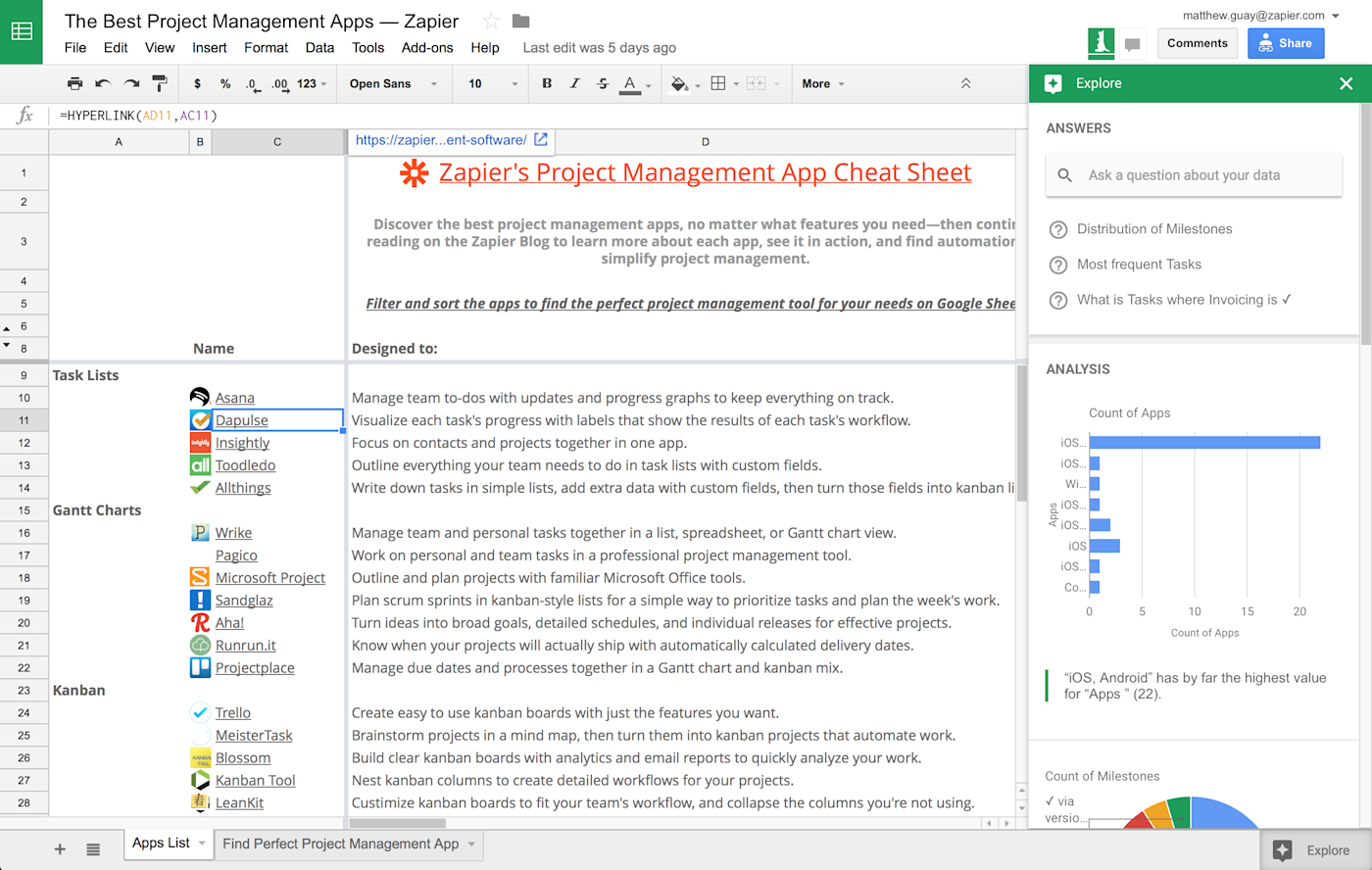The image size is (1372, 870).
Task: Click the increase decimal places icon
Action: 280,84
